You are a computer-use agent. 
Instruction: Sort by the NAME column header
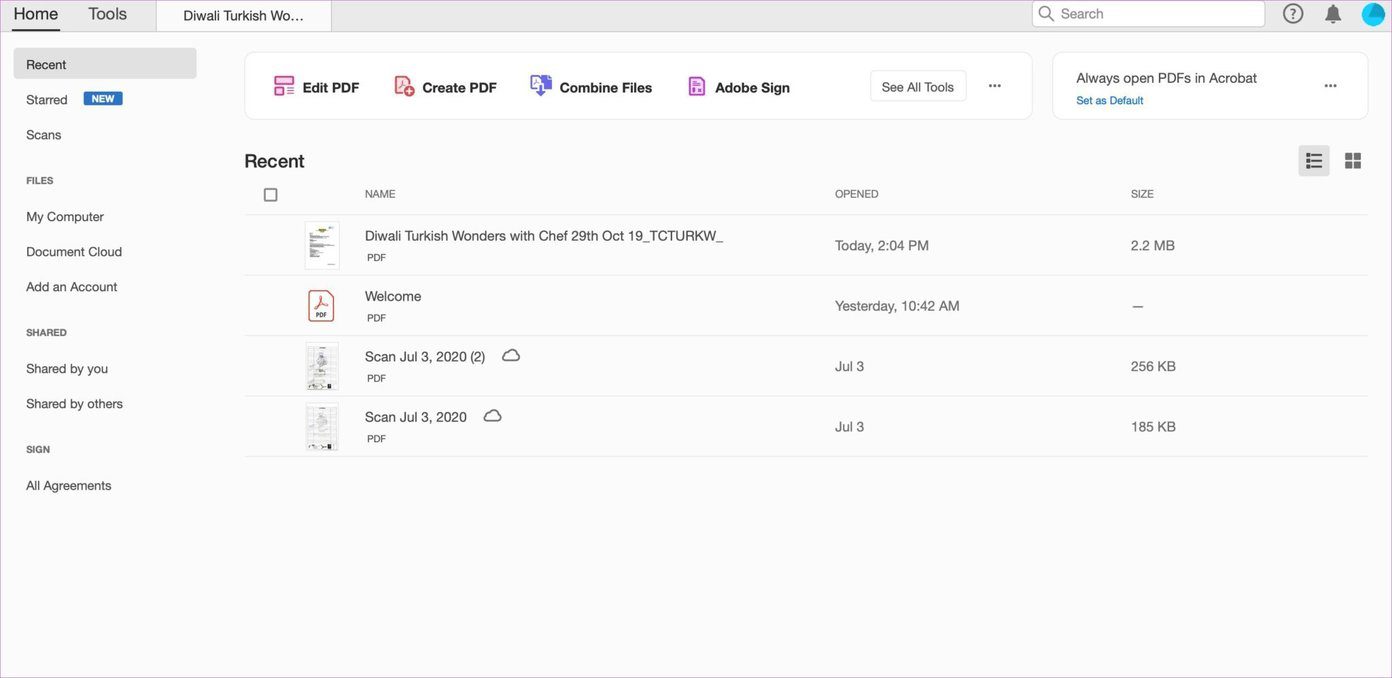click(380, 194)
